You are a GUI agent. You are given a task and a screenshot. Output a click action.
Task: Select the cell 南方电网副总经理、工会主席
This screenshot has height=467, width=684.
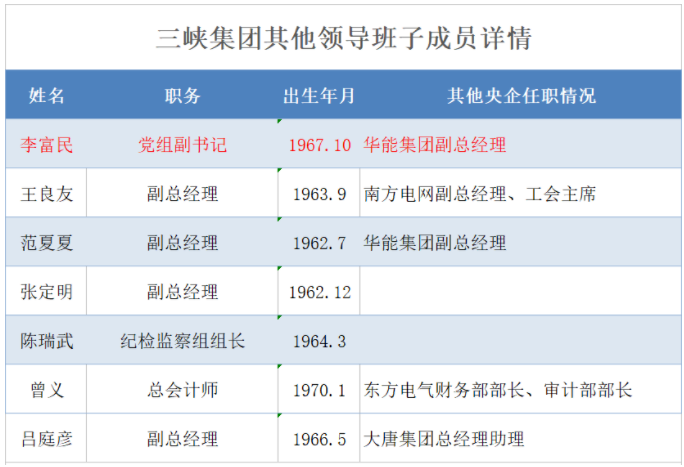tap(479, 194)
